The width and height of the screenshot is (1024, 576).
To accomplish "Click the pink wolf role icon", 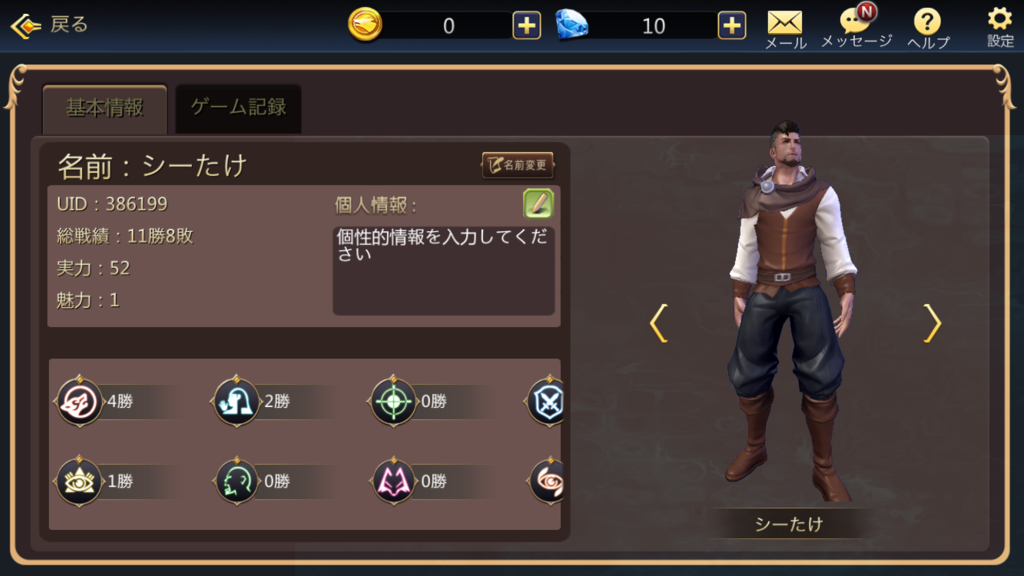I will (x=393, y=481).
